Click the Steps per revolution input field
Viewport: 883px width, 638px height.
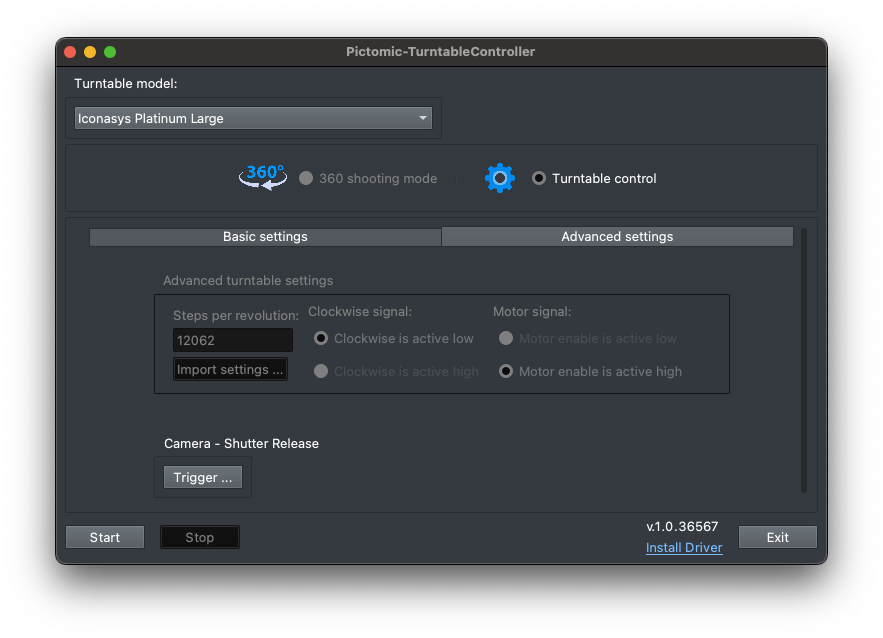(233, 340)
